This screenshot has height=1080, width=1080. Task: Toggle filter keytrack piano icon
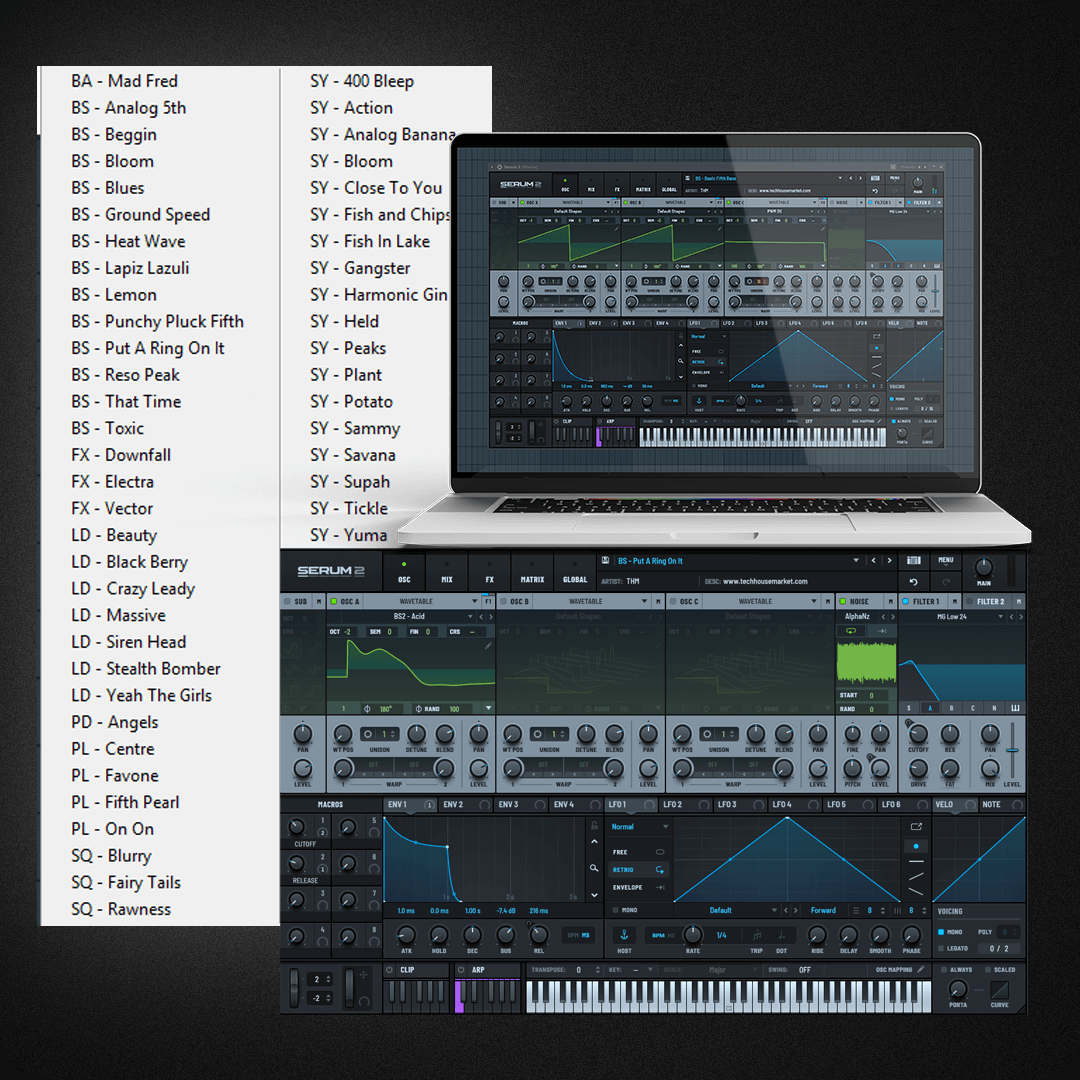pyautogui.click(x=1015, y=708)
